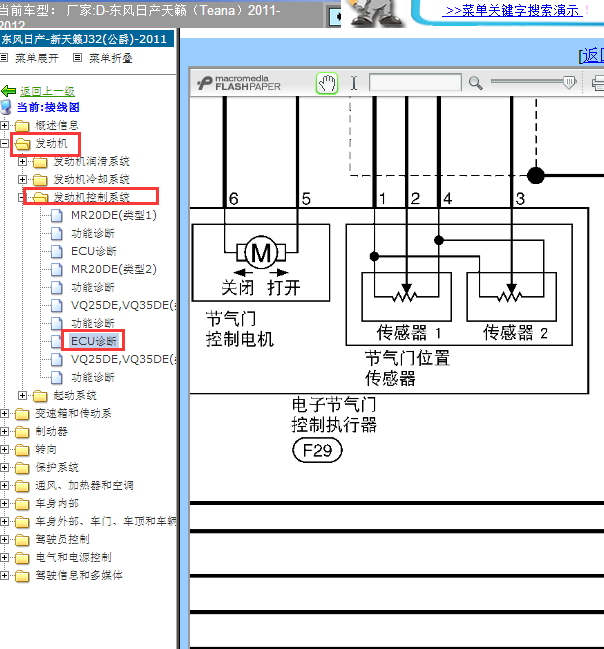The image size is (604, 649).
Task: Click the folder icon for 起动系统
Action: click(40, 396)
